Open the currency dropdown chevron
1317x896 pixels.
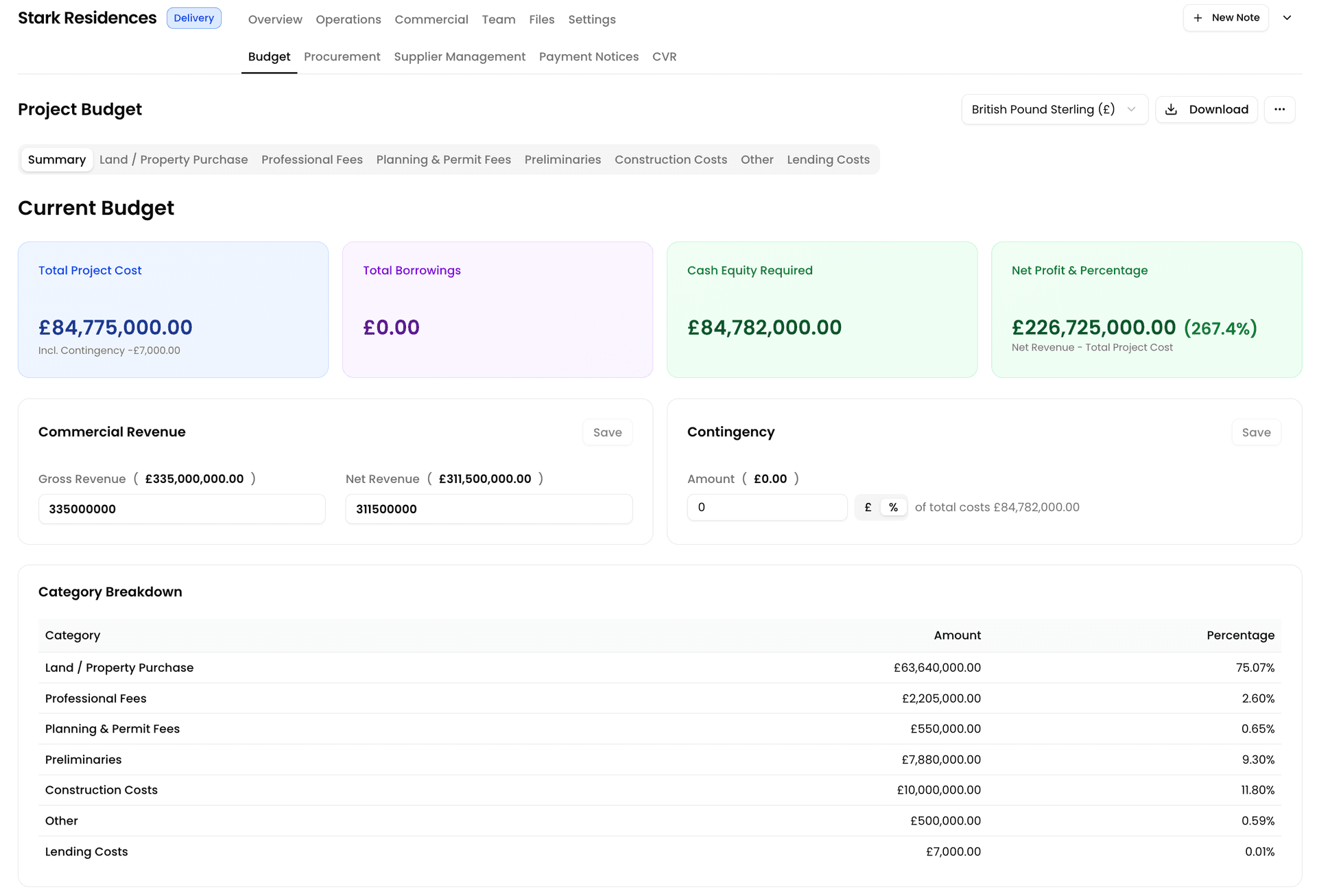1131,109
